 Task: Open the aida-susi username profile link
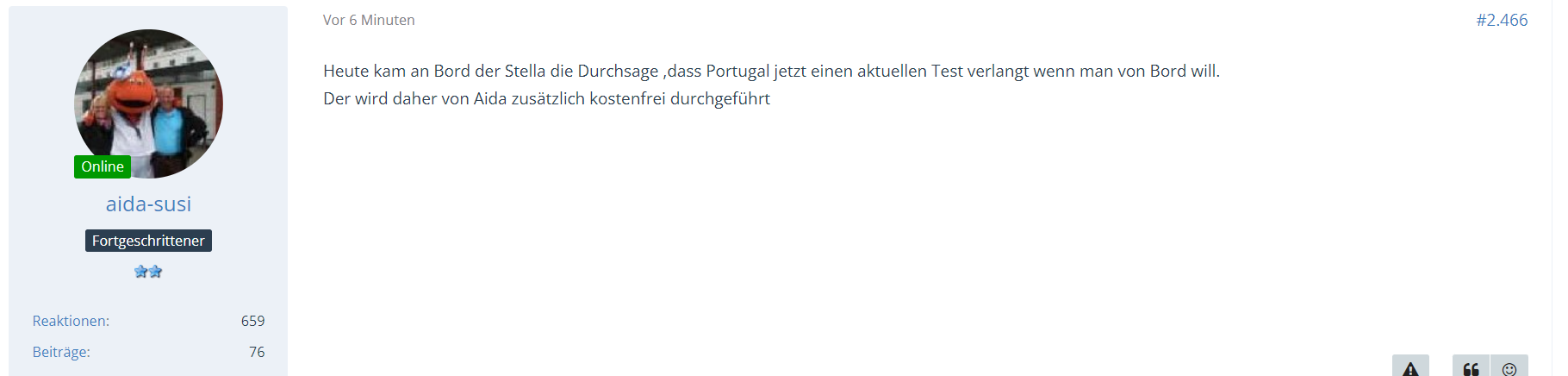[148, 204]
